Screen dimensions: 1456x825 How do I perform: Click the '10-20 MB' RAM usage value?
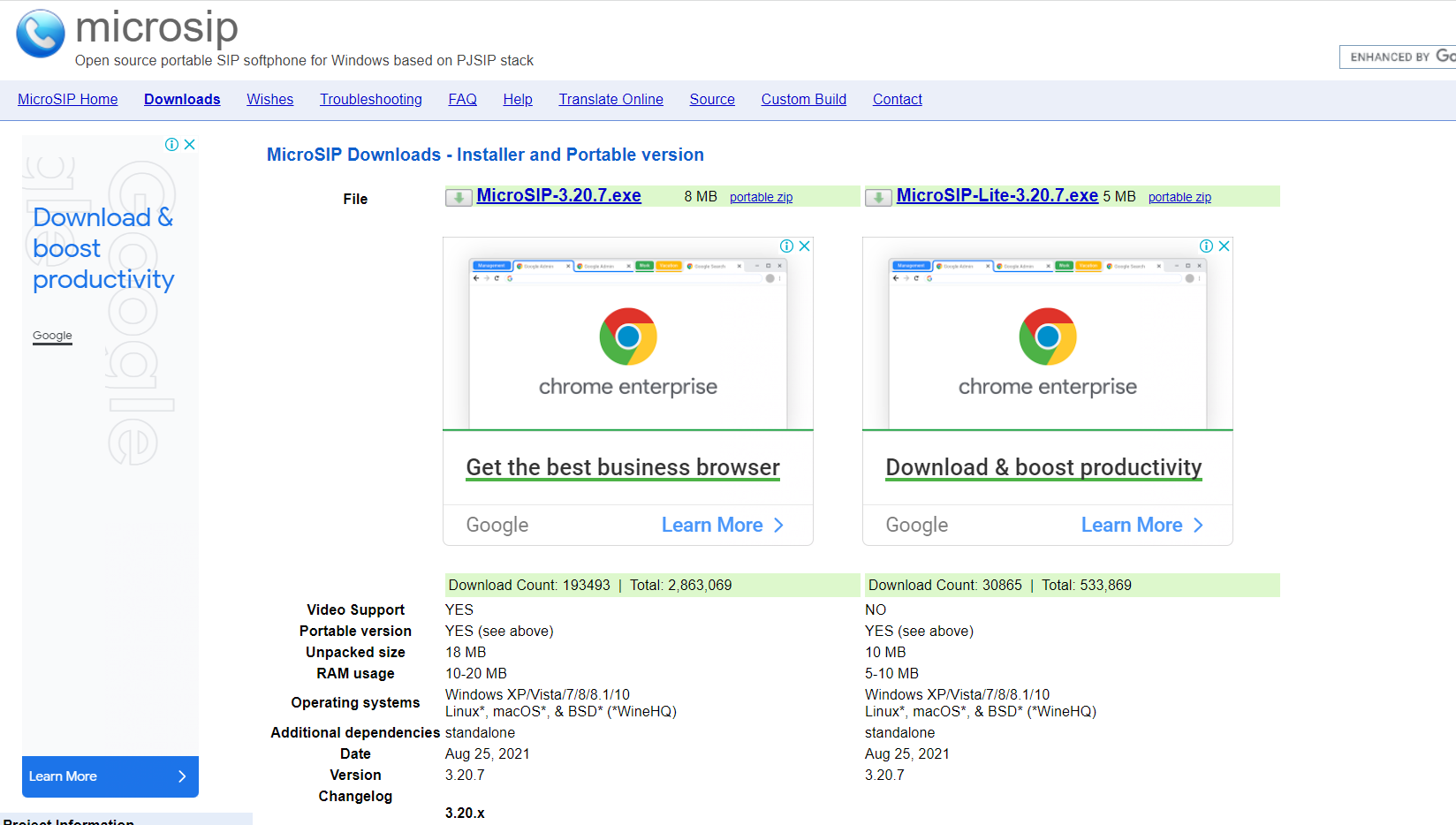click(476, 673)
